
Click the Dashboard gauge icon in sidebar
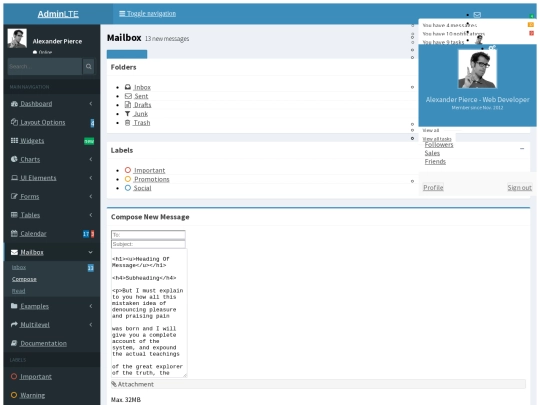(14, 104)
